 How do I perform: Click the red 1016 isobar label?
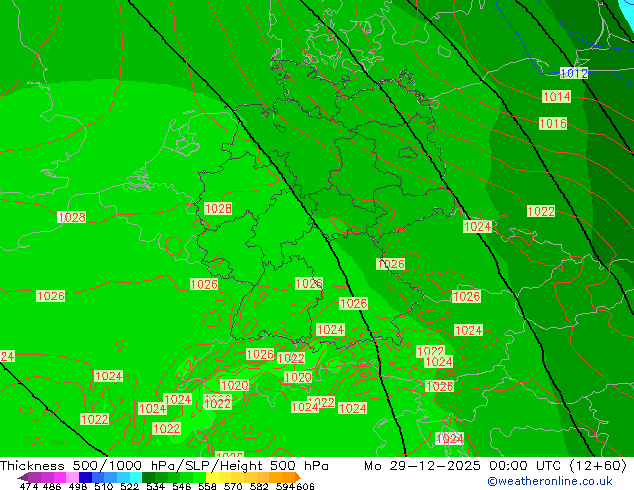pos(553,123)
